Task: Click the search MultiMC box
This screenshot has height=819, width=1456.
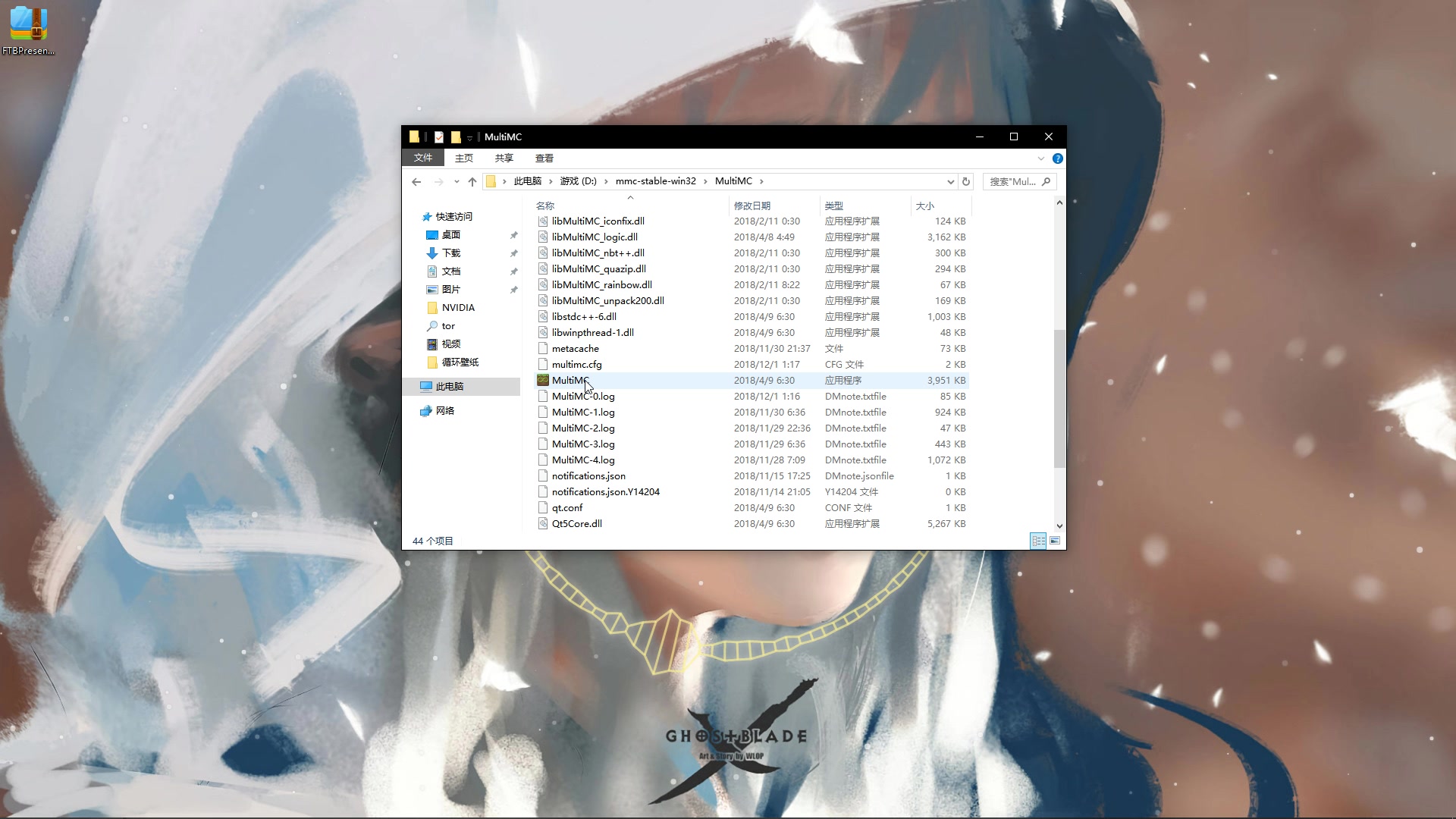Action: 1012,182
